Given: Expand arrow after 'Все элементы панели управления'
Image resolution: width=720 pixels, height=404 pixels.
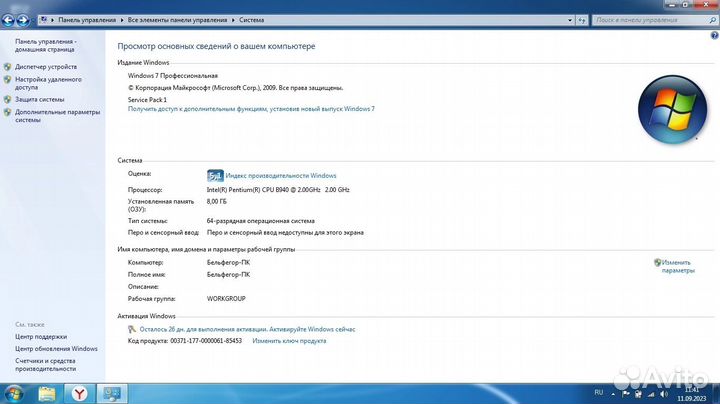Looking at the screenshot, I should point(233,20).
